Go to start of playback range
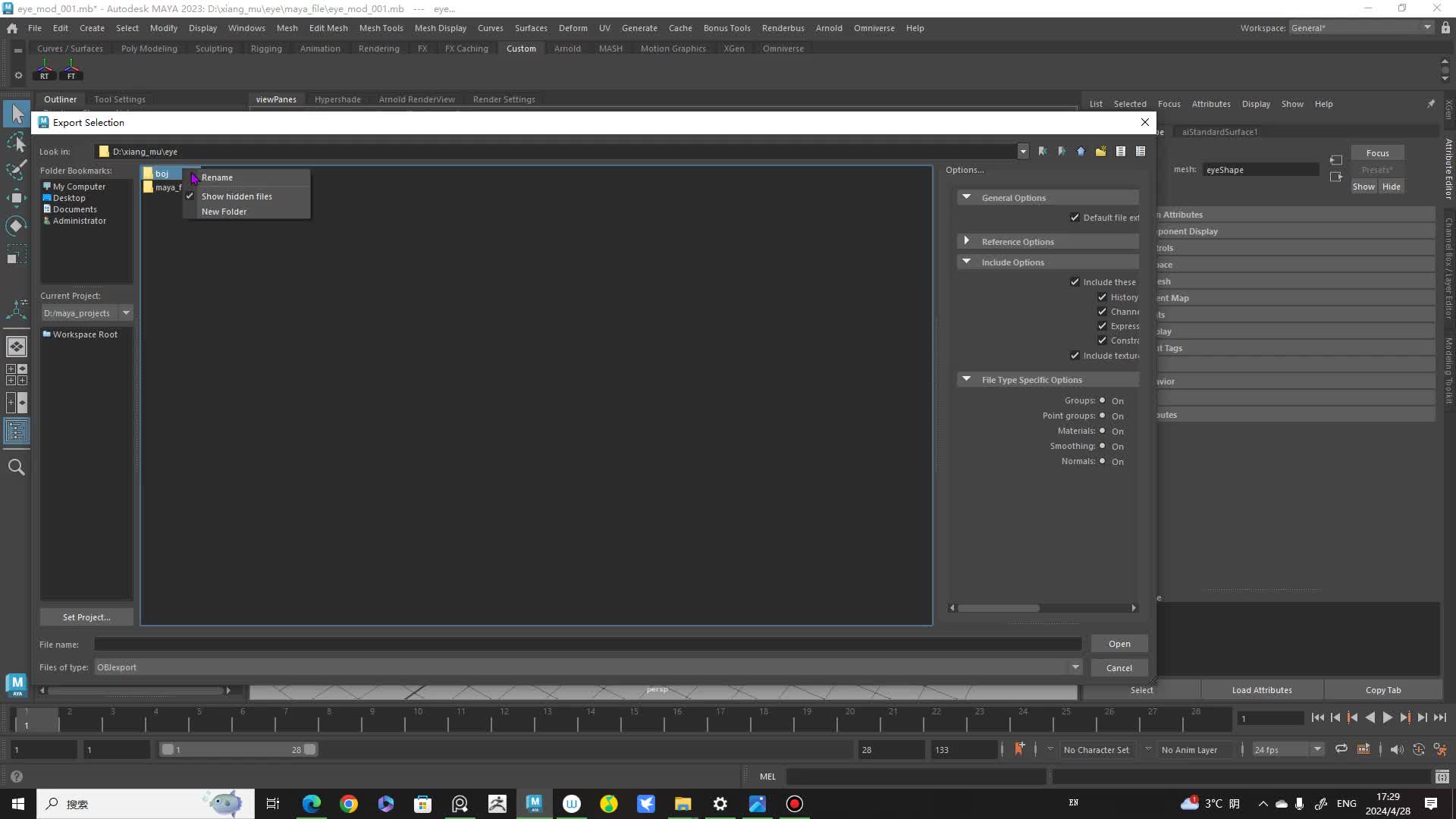Screen dimensions: 1456x819 (1317, 717)
